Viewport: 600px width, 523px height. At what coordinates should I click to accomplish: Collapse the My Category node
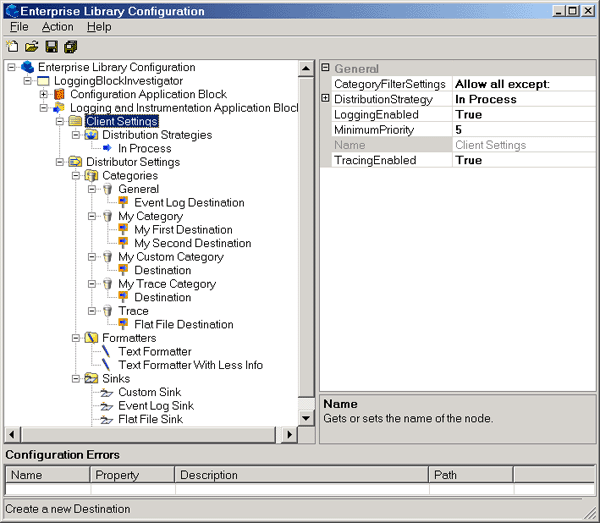(x=92, y=216)
